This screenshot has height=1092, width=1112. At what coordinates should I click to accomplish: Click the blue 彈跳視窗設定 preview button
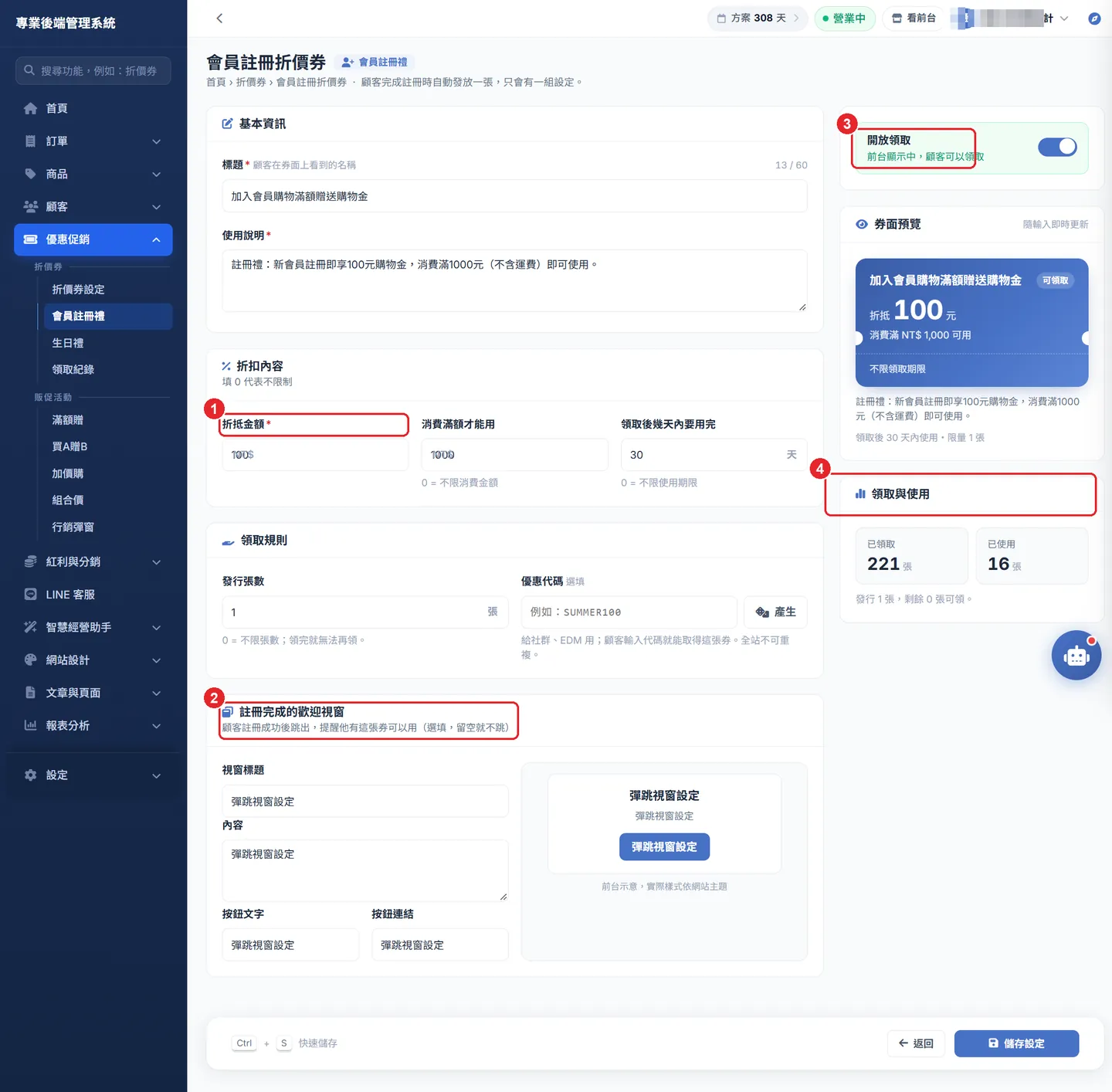tap(664, 846)
